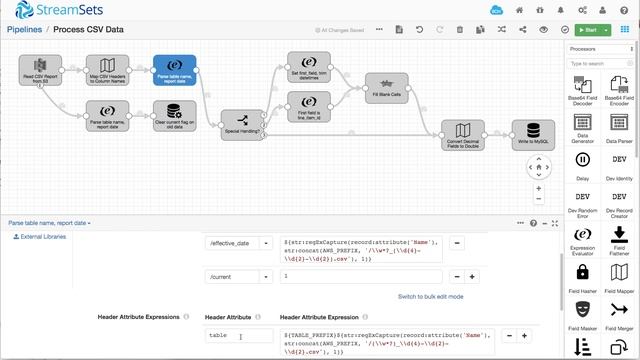Toggle the stage library grid panel
The height and width of the screenshot is (360, 640).
(x=625, y=29)
